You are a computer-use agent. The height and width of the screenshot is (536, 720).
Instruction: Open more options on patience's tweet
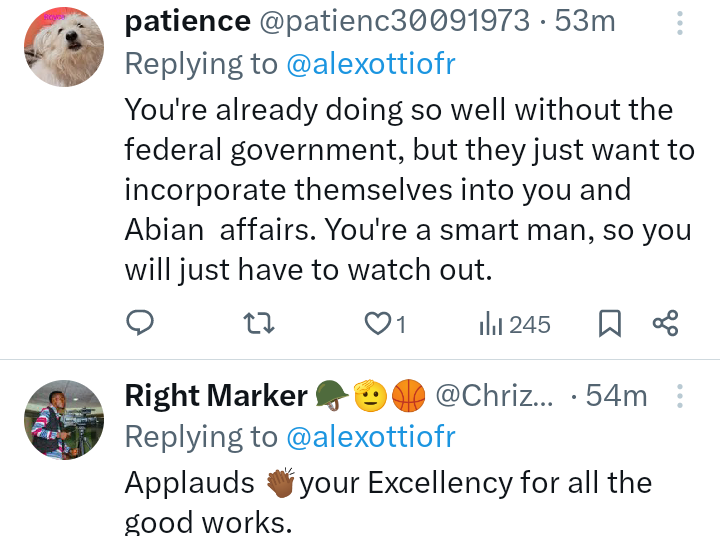point(680,23)
